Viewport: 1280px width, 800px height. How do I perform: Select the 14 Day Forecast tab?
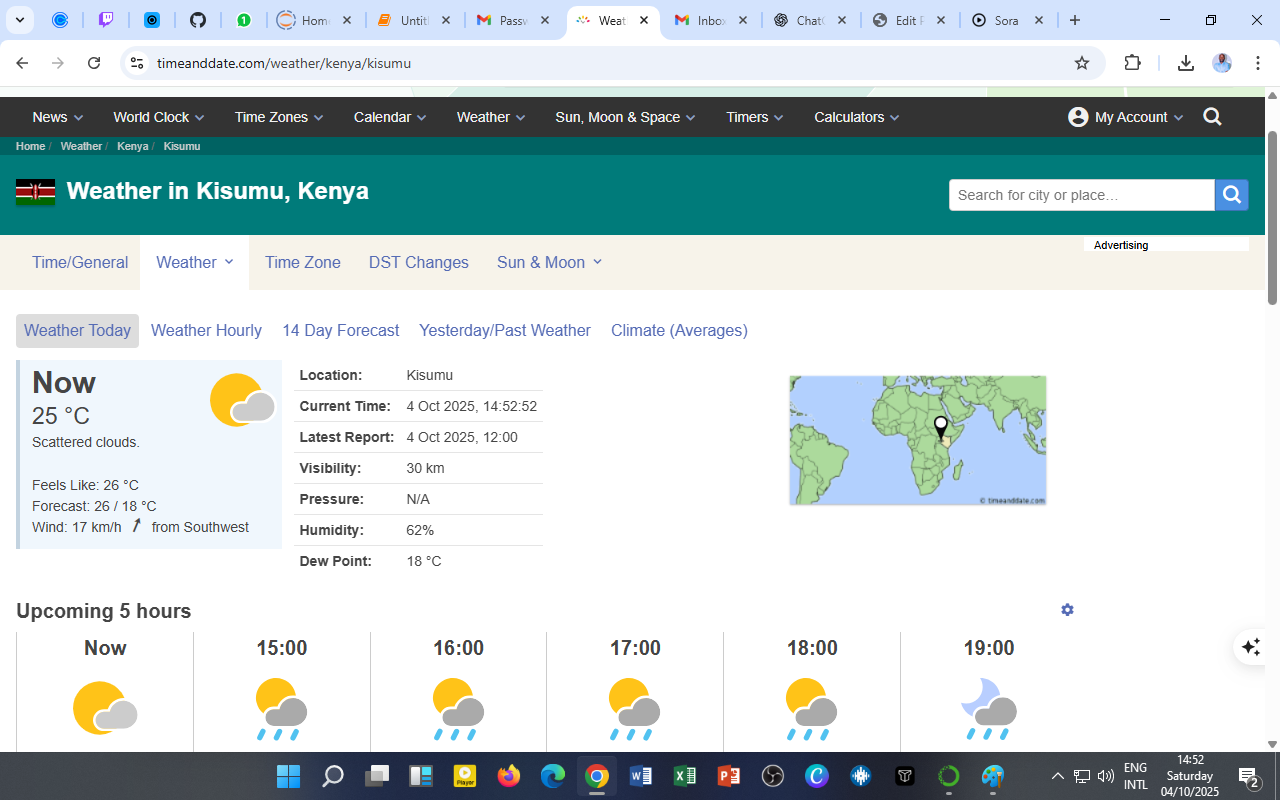[x=340, y=330]
